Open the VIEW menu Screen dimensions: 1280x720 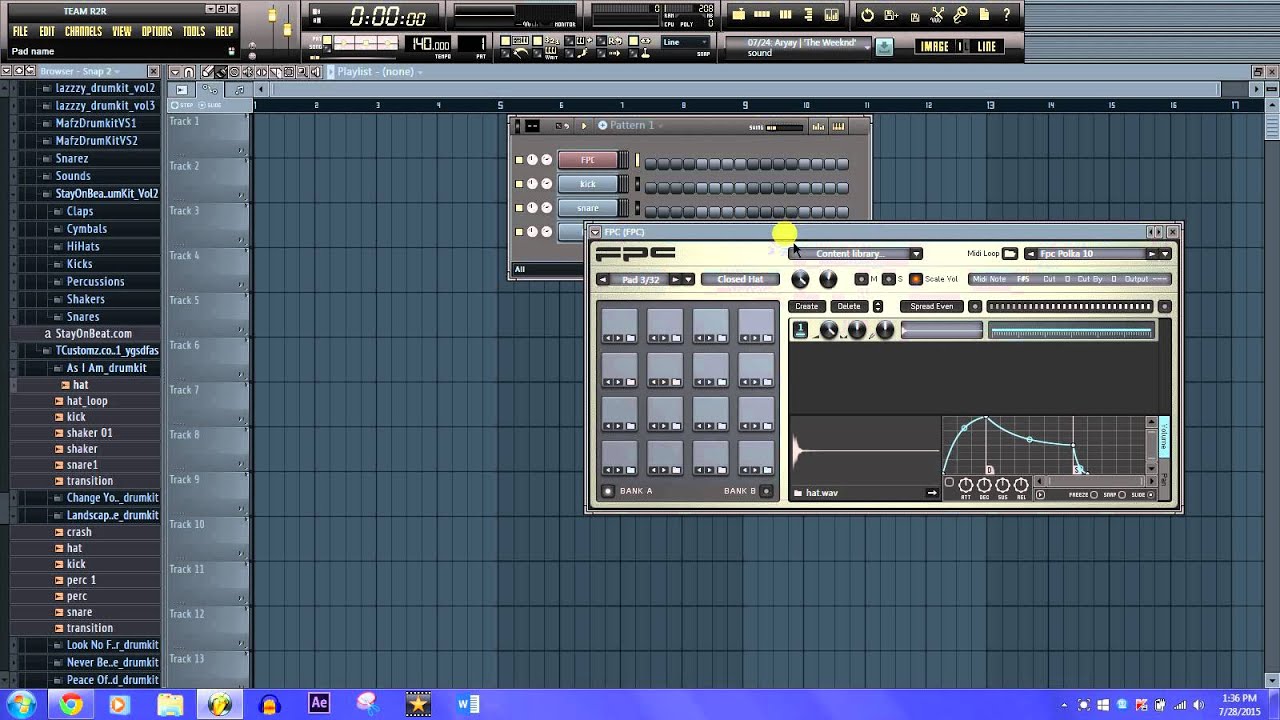122,32
